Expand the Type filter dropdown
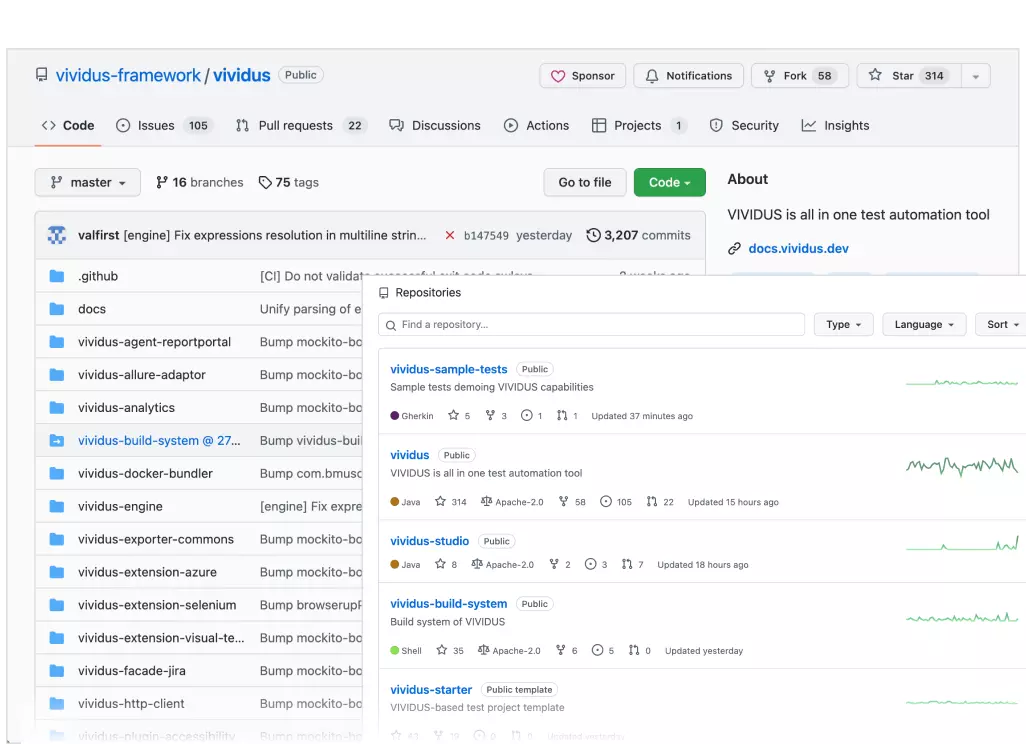 pyautogui.click(x=843, y=325)
